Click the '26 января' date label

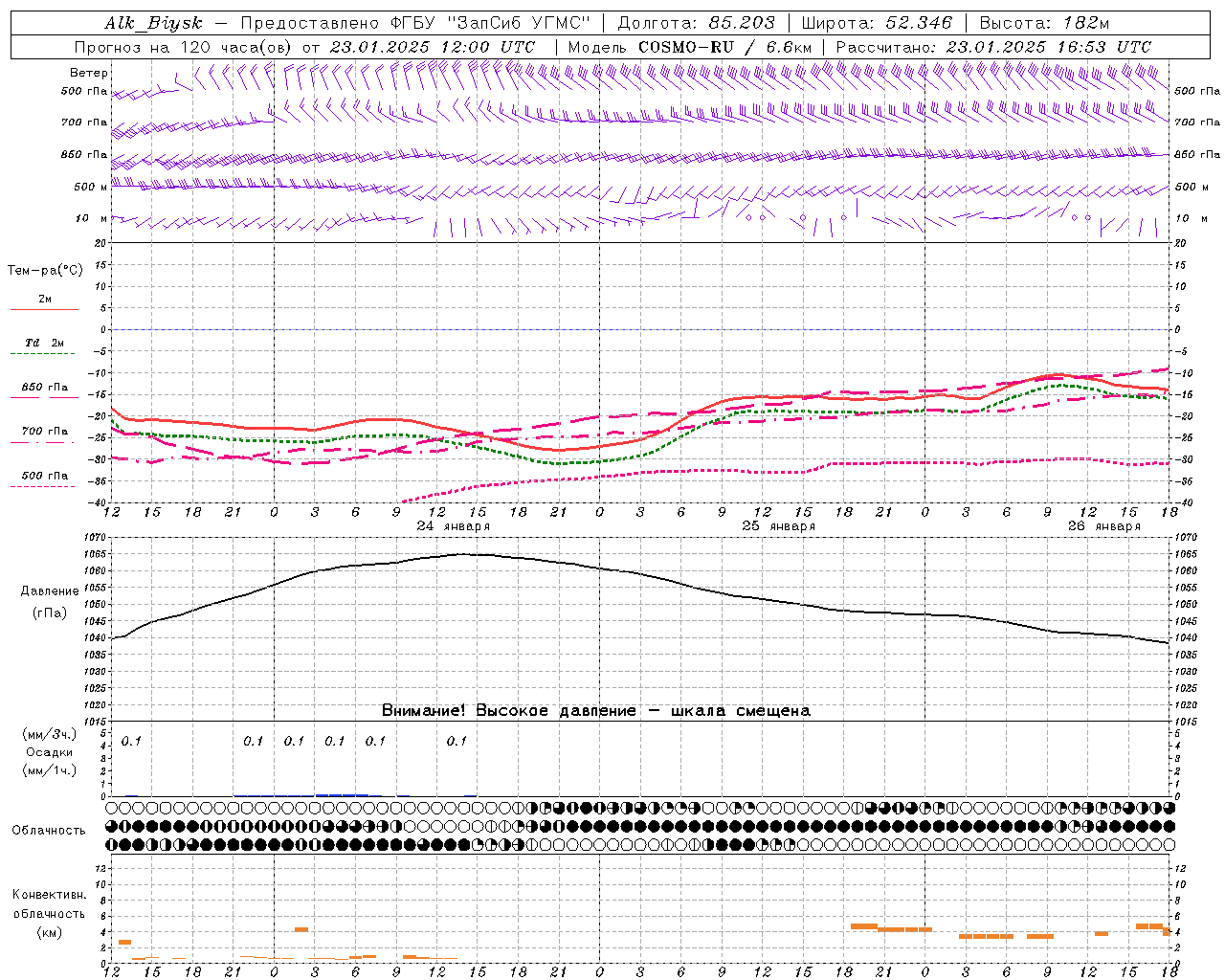(1103, 526)
